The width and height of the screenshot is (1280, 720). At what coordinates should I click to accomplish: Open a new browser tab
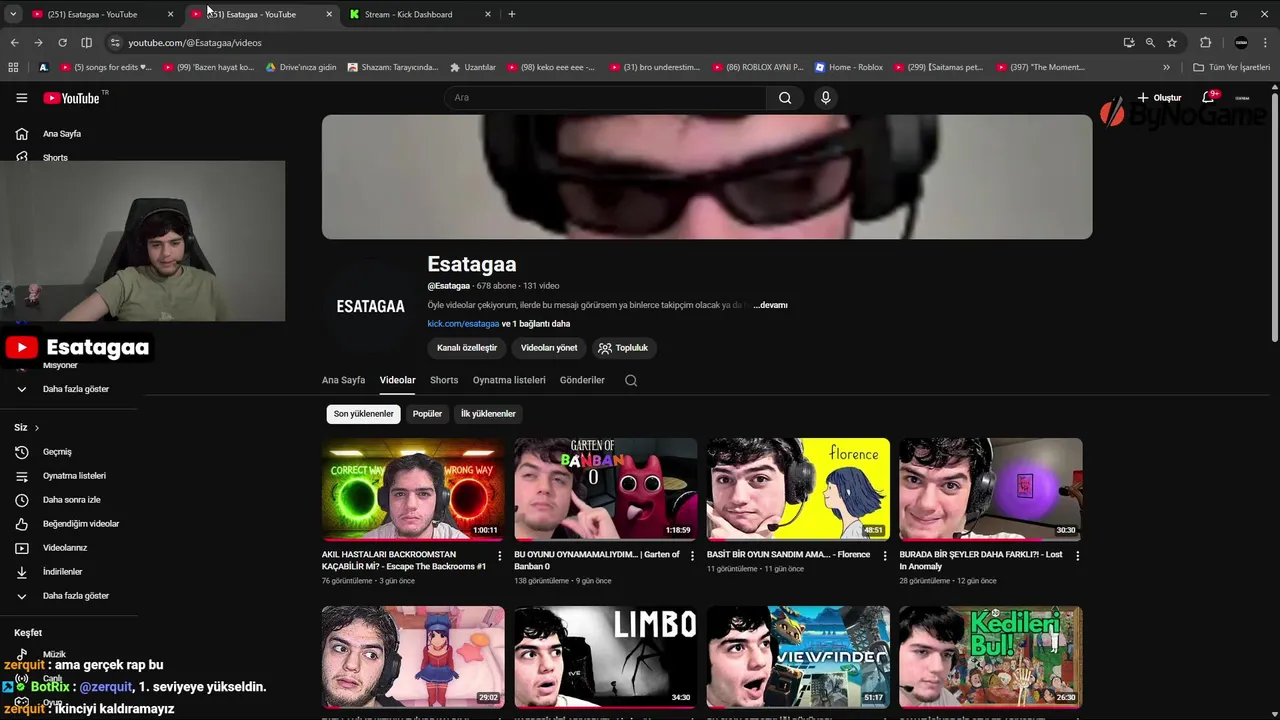(x=512, y=14)
